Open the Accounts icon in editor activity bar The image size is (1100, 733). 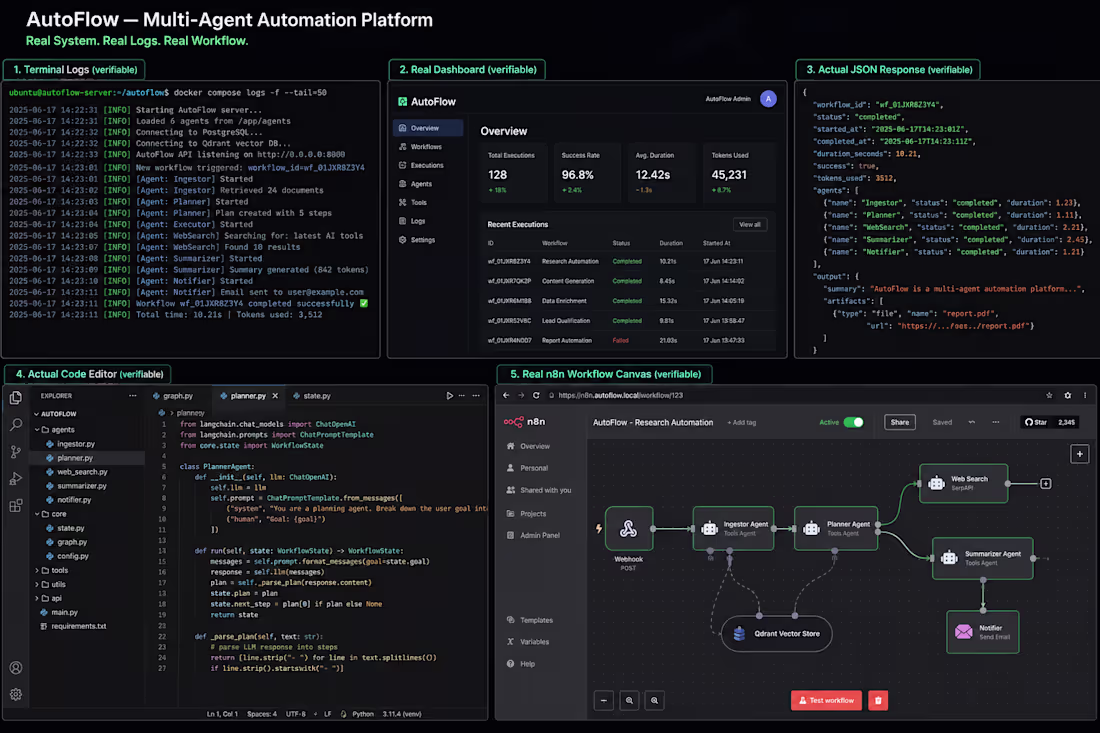coord(15,668)
